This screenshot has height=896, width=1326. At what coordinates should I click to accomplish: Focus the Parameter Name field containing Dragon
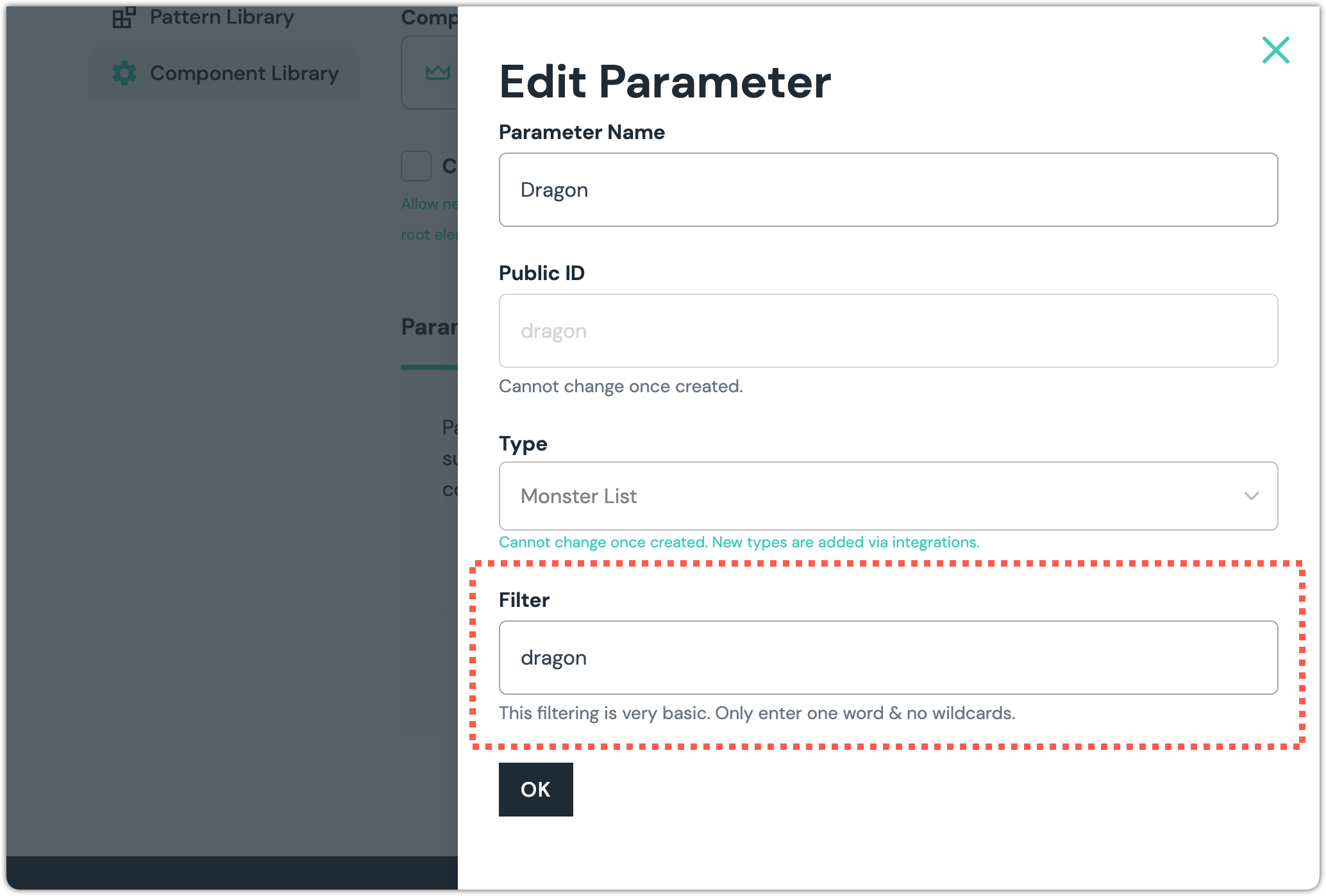[887, 190]
